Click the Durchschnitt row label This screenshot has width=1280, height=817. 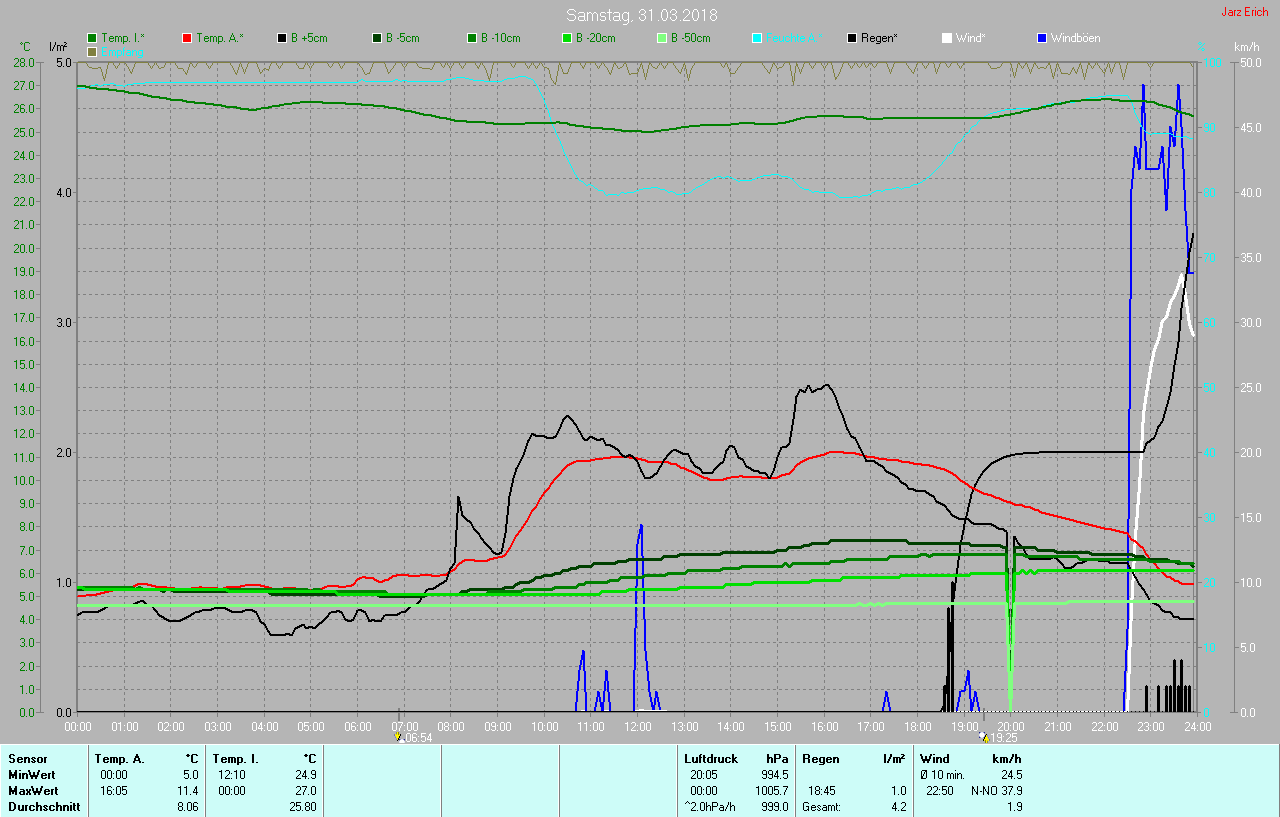click(x=43, y=807)
